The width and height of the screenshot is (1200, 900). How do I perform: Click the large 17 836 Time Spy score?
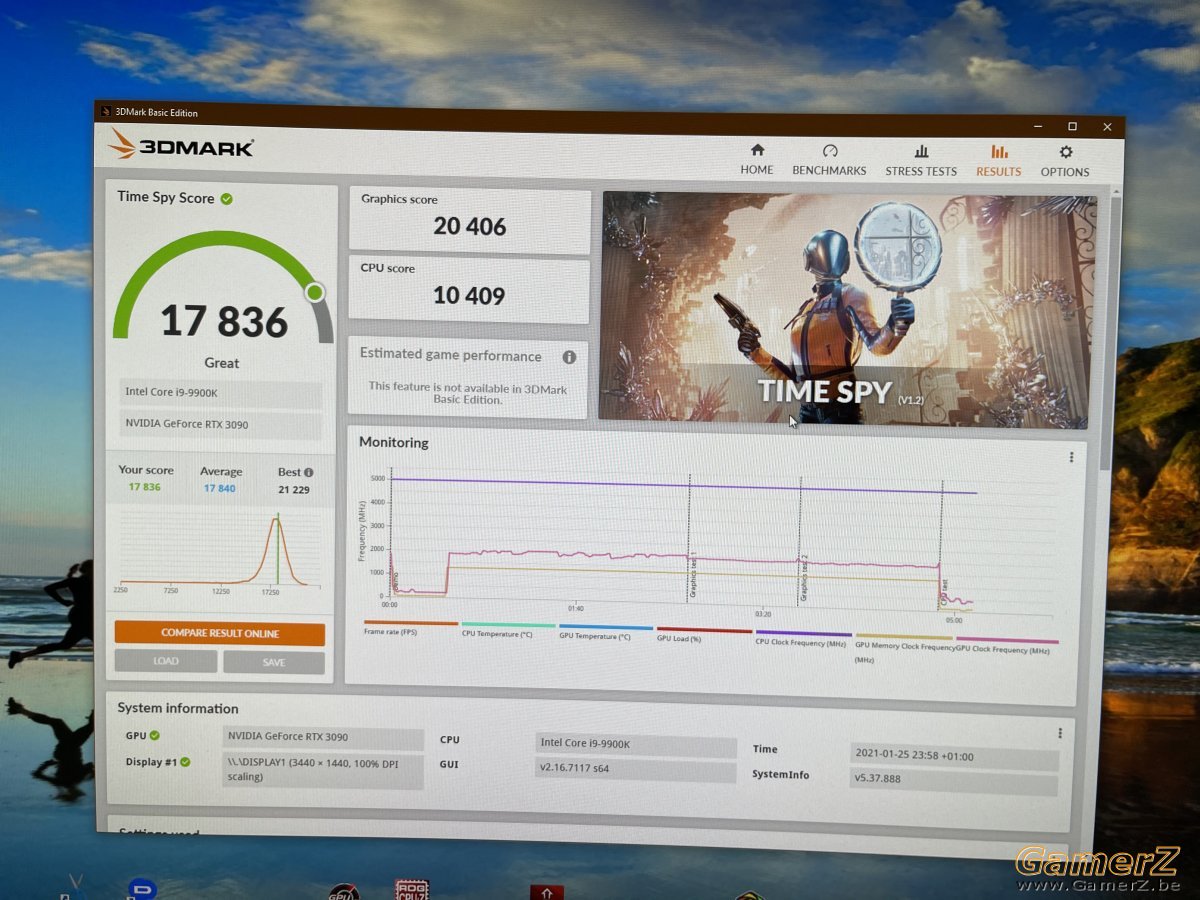click(x=224, y=321)
